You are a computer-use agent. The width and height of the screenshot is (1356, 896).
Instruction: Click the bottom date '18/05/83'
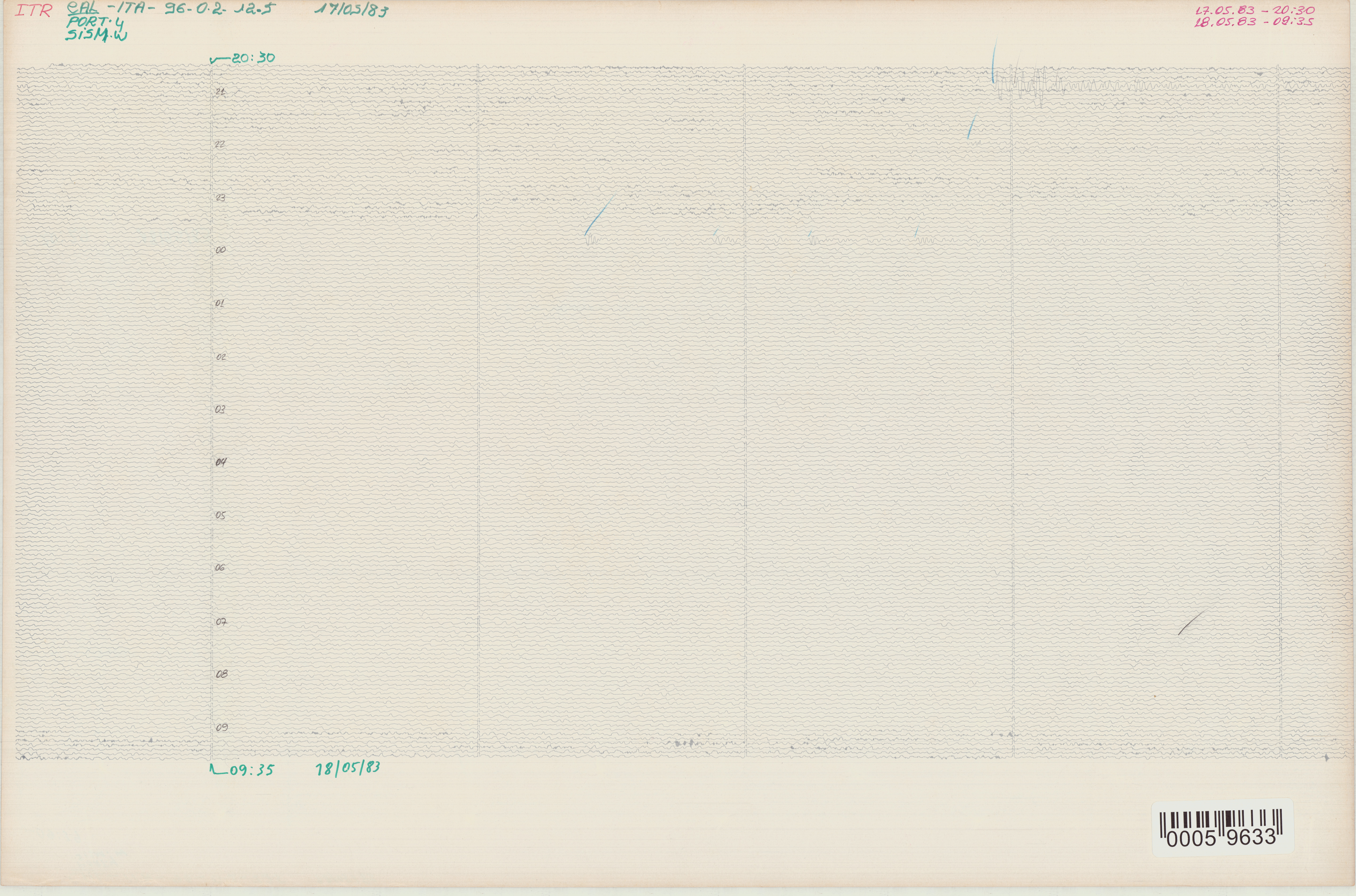(348, 768)
